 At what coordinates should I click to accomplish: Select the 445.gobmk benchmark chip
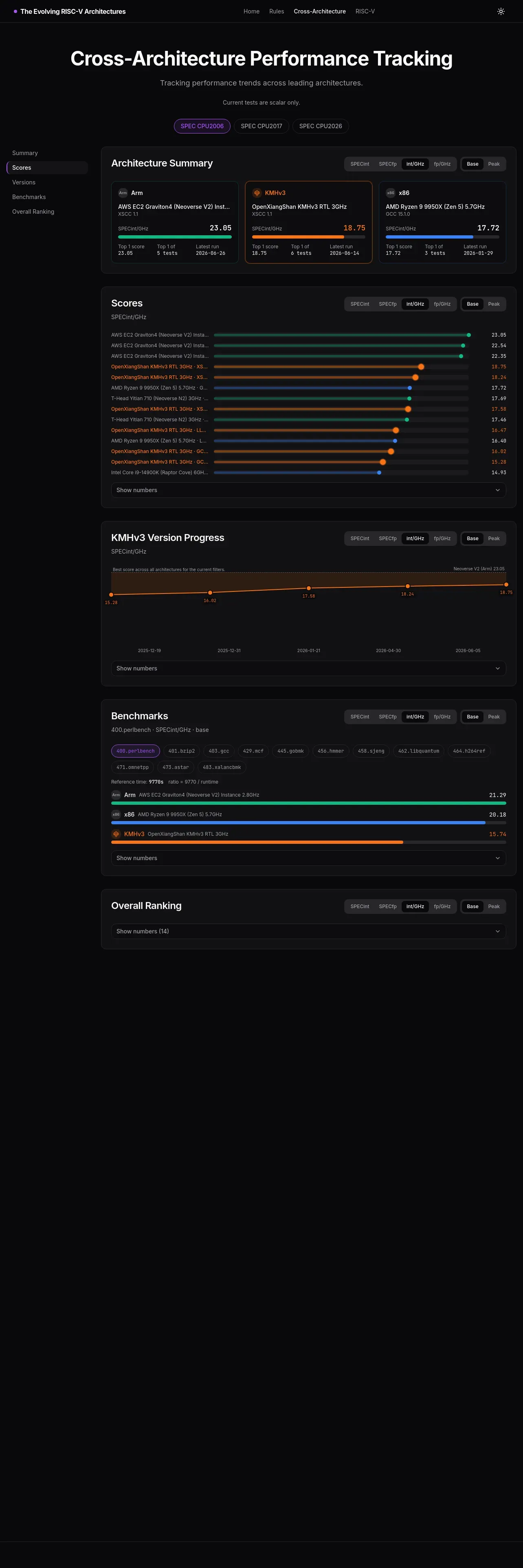click(x=290, y=751)
